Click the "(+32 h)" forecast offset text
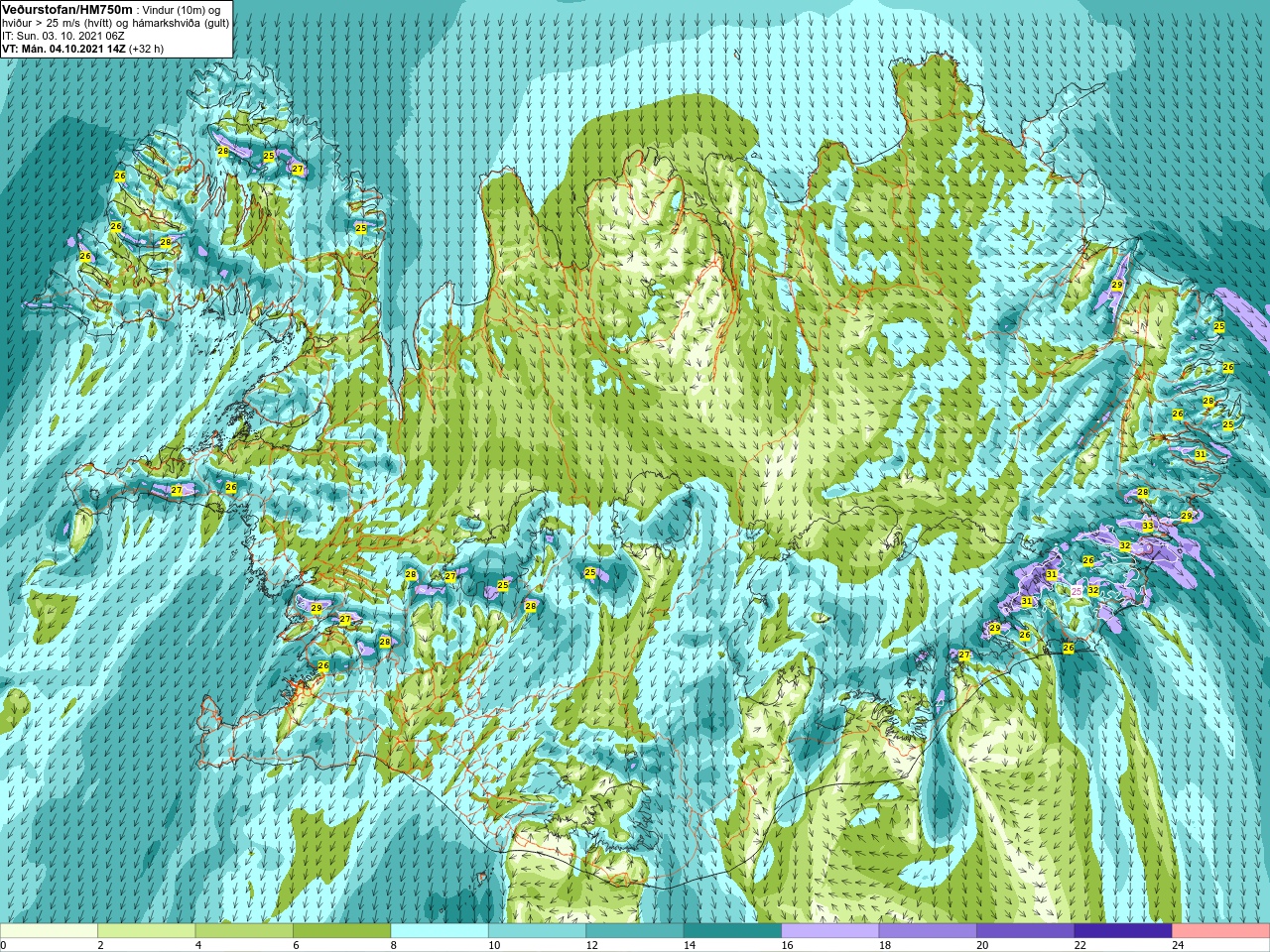The image size is (1270, 952). point(147,48)
